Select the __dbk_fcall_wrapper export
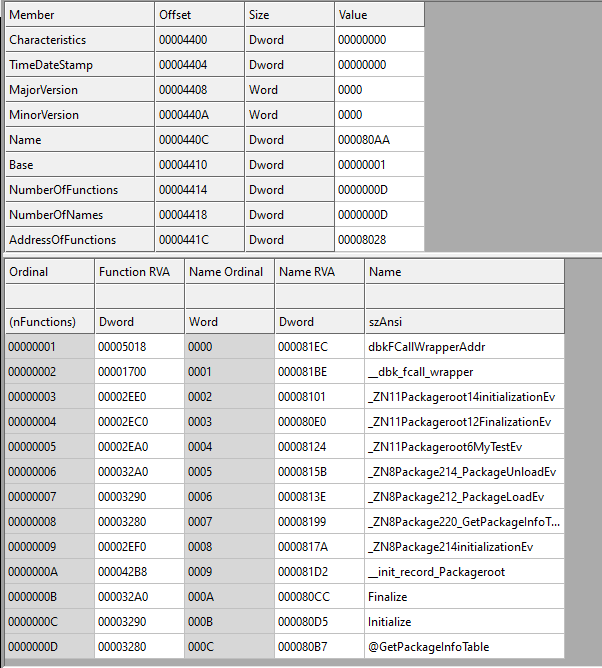 coord(465,372)
